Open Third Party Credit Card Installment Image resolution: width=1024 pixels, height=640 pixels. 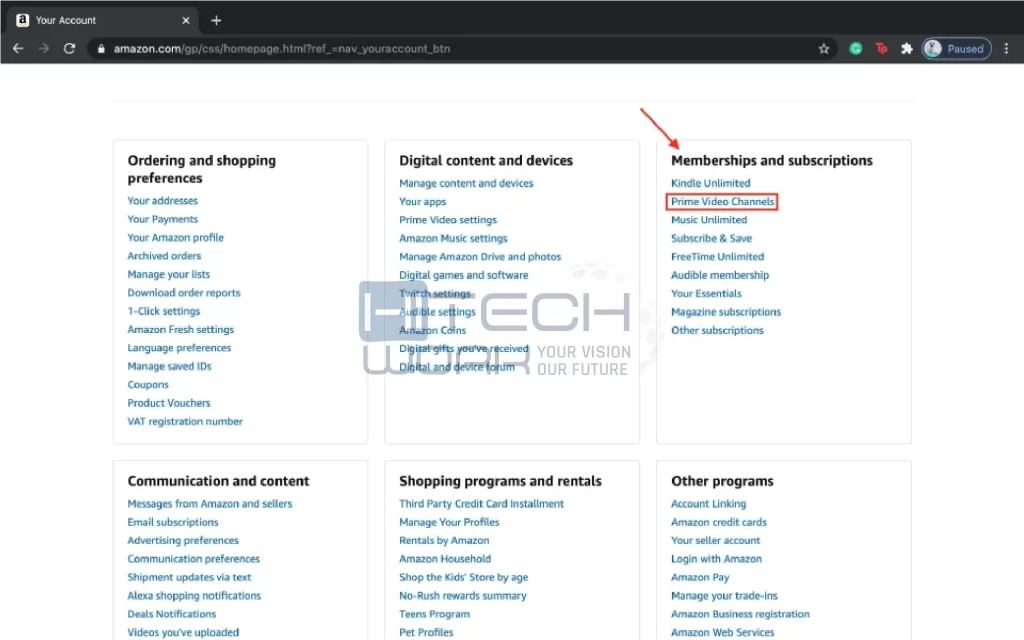pyautogui.click(x=481, y=504)
